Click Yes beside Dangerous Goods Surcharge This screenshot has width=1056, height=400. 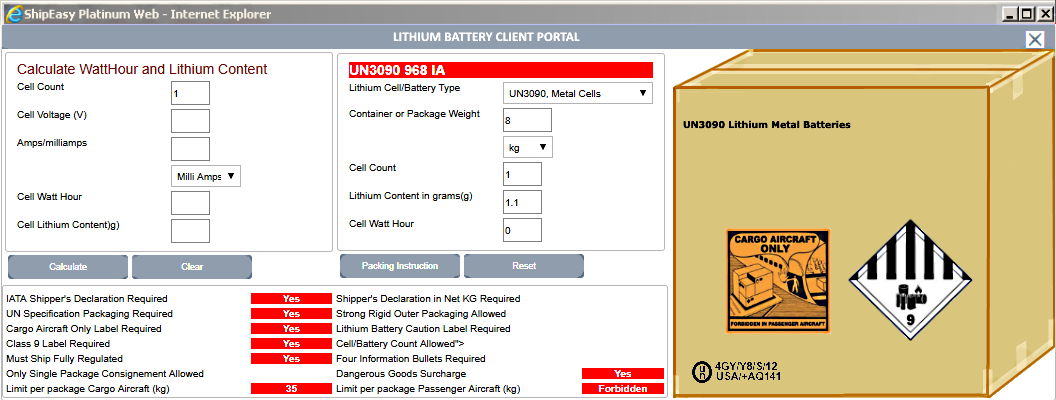(623, 374)
